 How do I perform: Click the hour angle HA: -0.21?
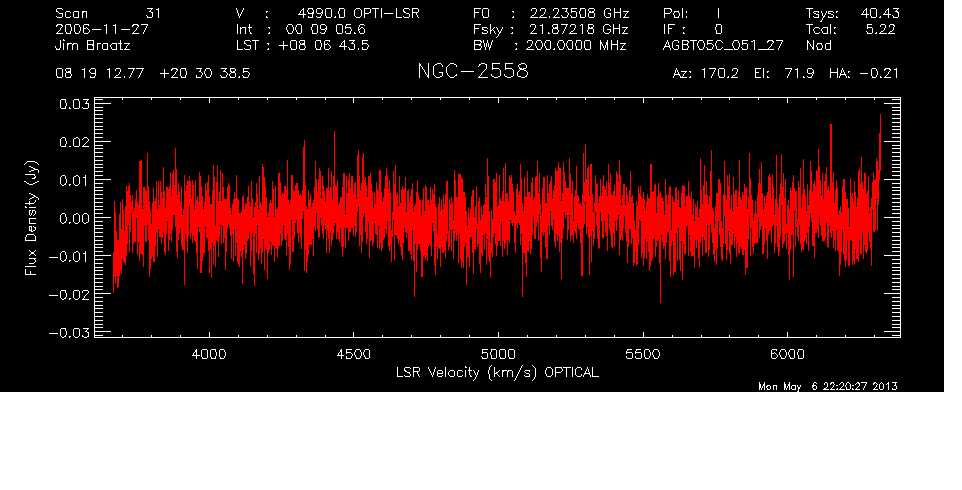click(864, 74)
